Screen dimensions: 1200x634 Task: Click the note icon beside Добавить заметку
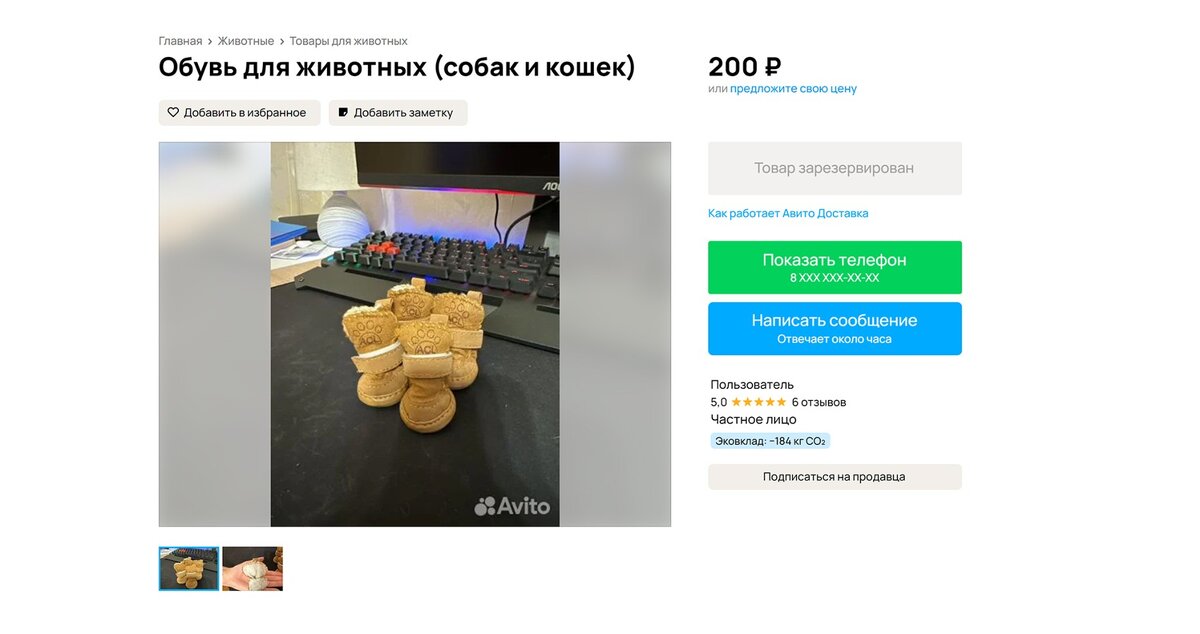tap(343, 113)
